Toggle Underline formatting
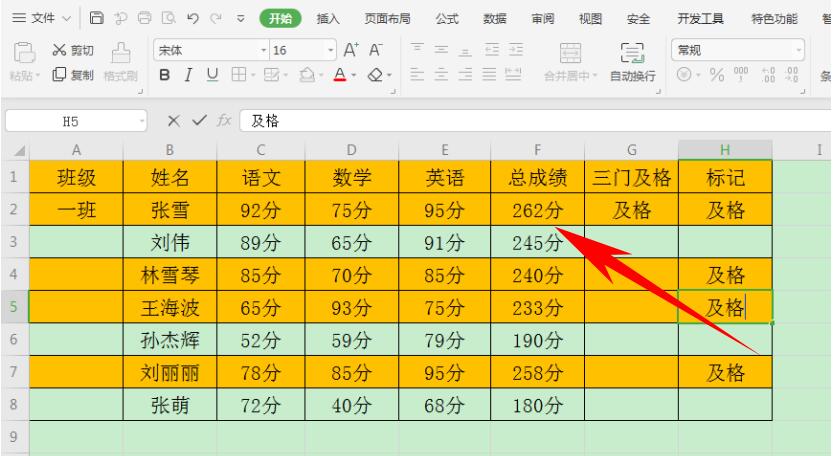This screenshot has height=456, width=833. pyautogui.click(x=212, y=75)
